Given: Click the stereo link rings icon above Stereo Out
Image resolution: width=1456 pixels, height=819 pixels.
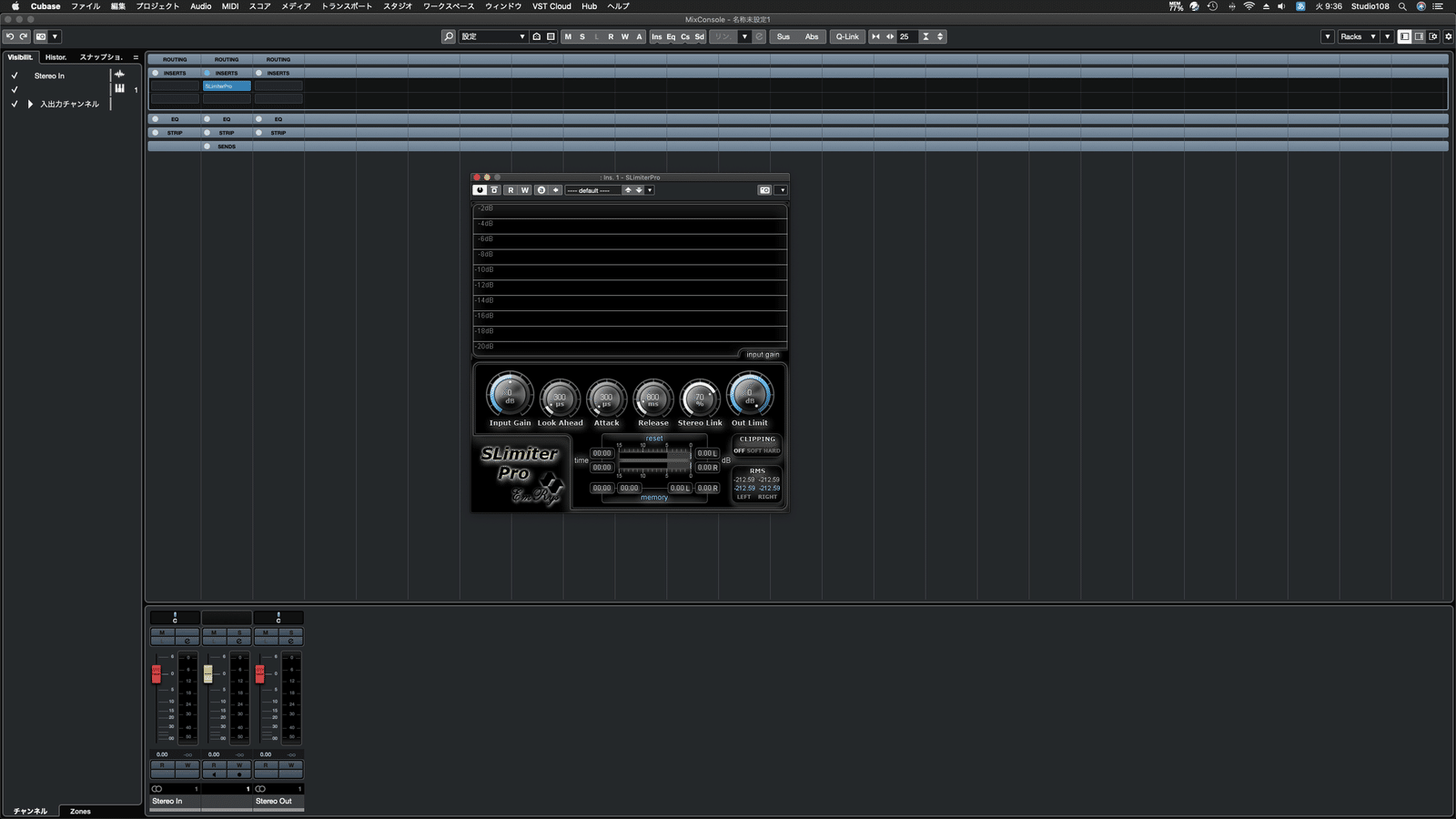Looking at the screenshot, I should coord(260,789).
